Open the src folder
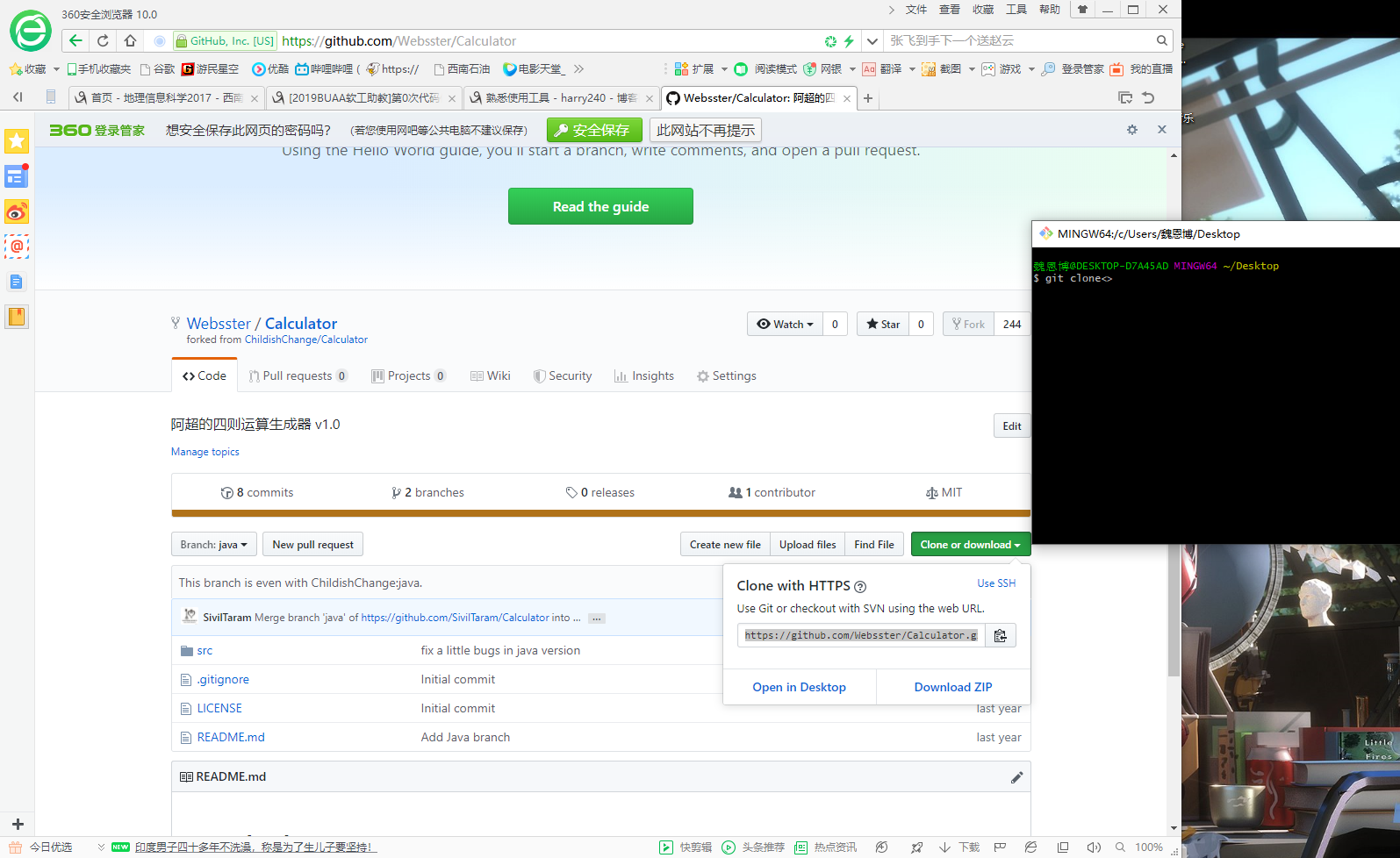Screen dimensions: 1400x858 pos(205,650)
